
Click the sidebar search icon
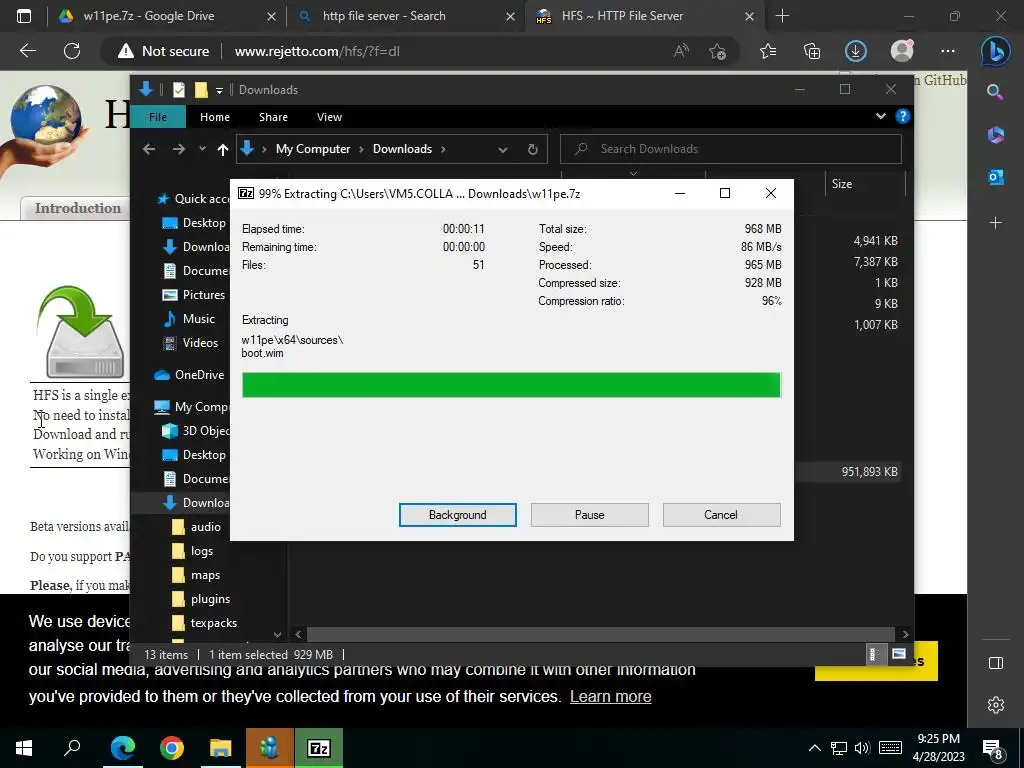tap(995, 92)
